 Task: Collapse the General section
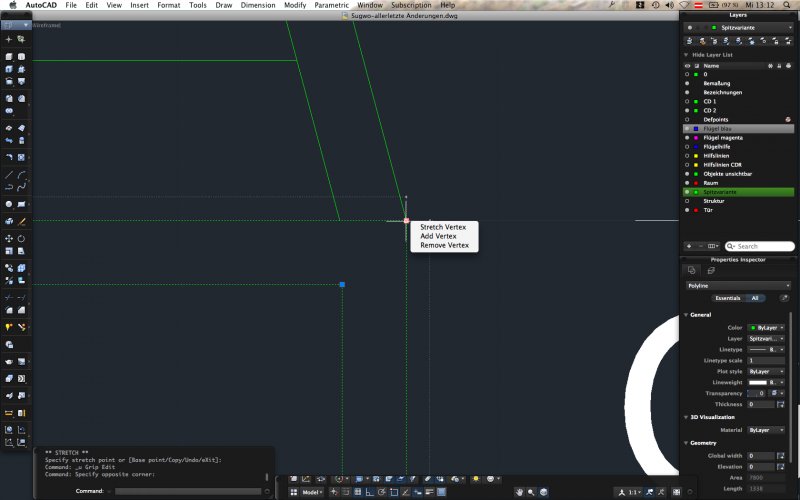[x=686, y=315]
